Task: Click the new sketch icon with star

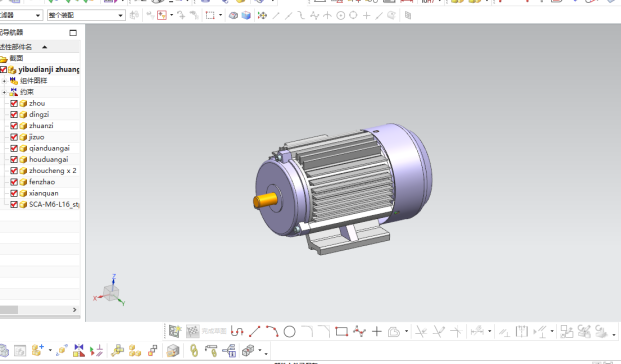Action: click(x=175, y=331)
